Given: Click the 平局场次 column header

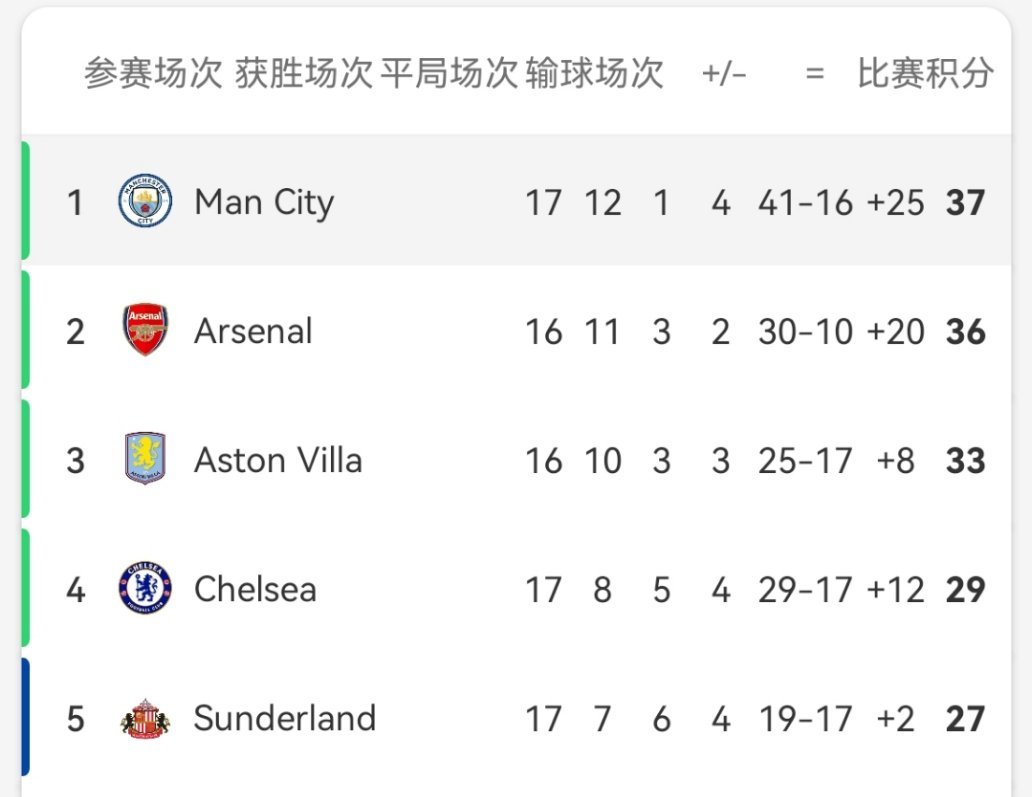Looking at the screenshot, I should pos(449,73).
